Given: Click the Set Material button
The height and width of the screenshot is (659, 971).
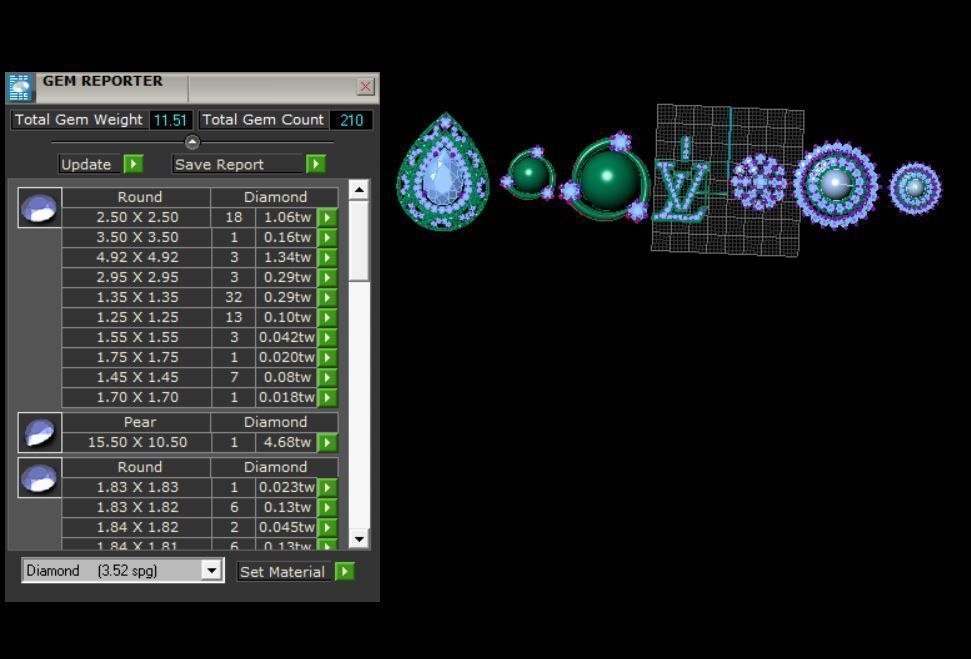Looking at the screenshot, I should tap(284, 572).
